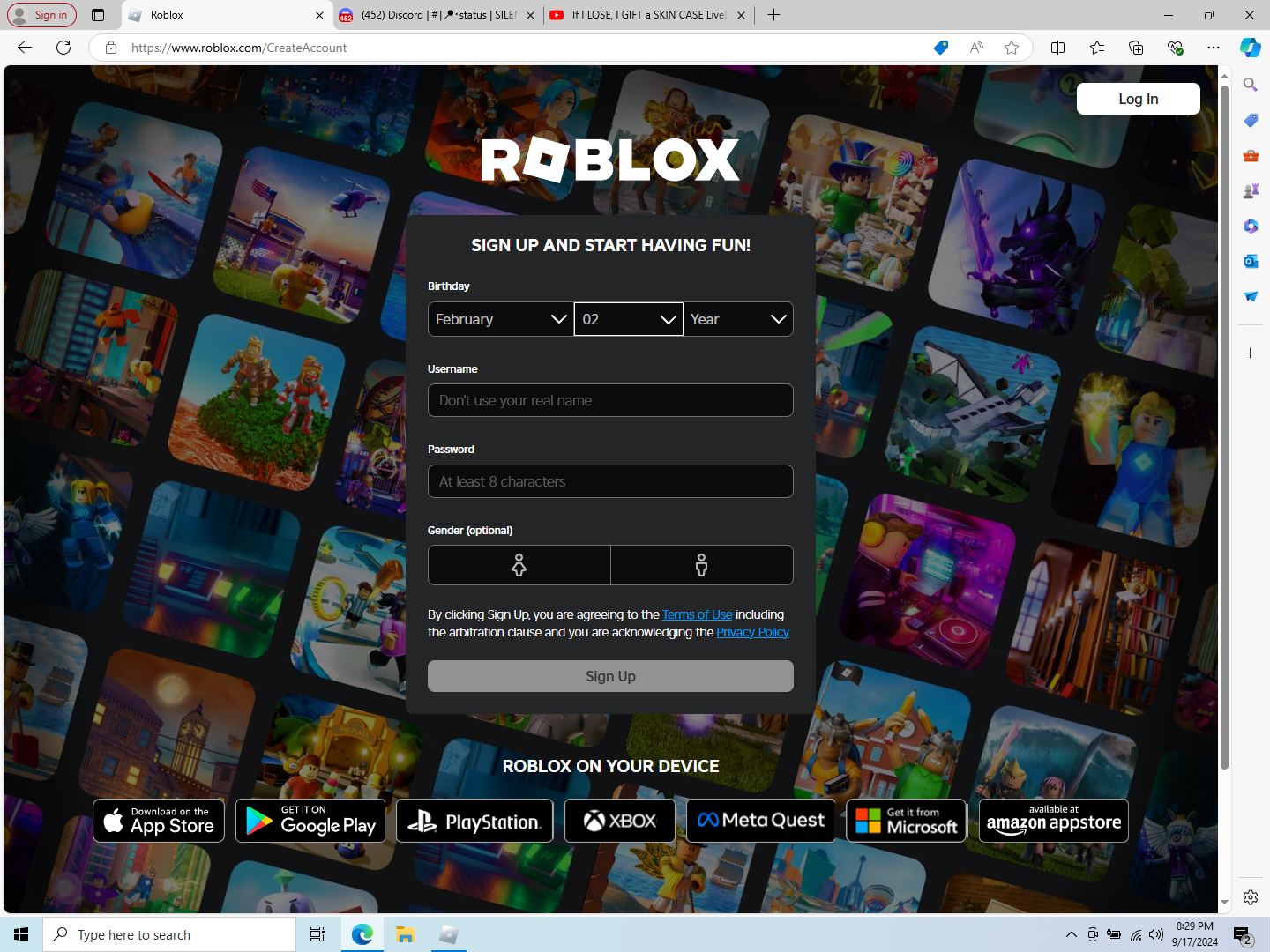Open the Privacy Policy link
Image resolution: width=1270 pixels, height=952 pixels.
(752, 632)
